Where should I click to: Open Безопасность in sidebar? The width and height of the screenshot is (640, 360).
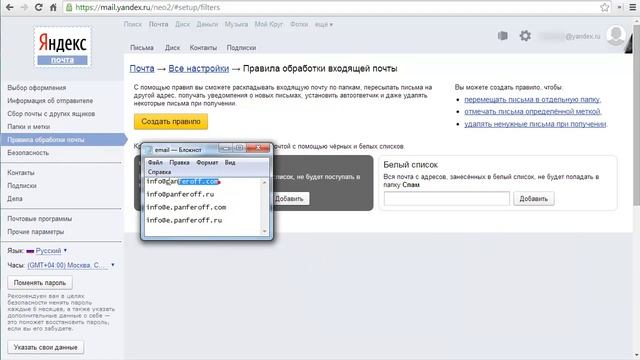point(28,153)
